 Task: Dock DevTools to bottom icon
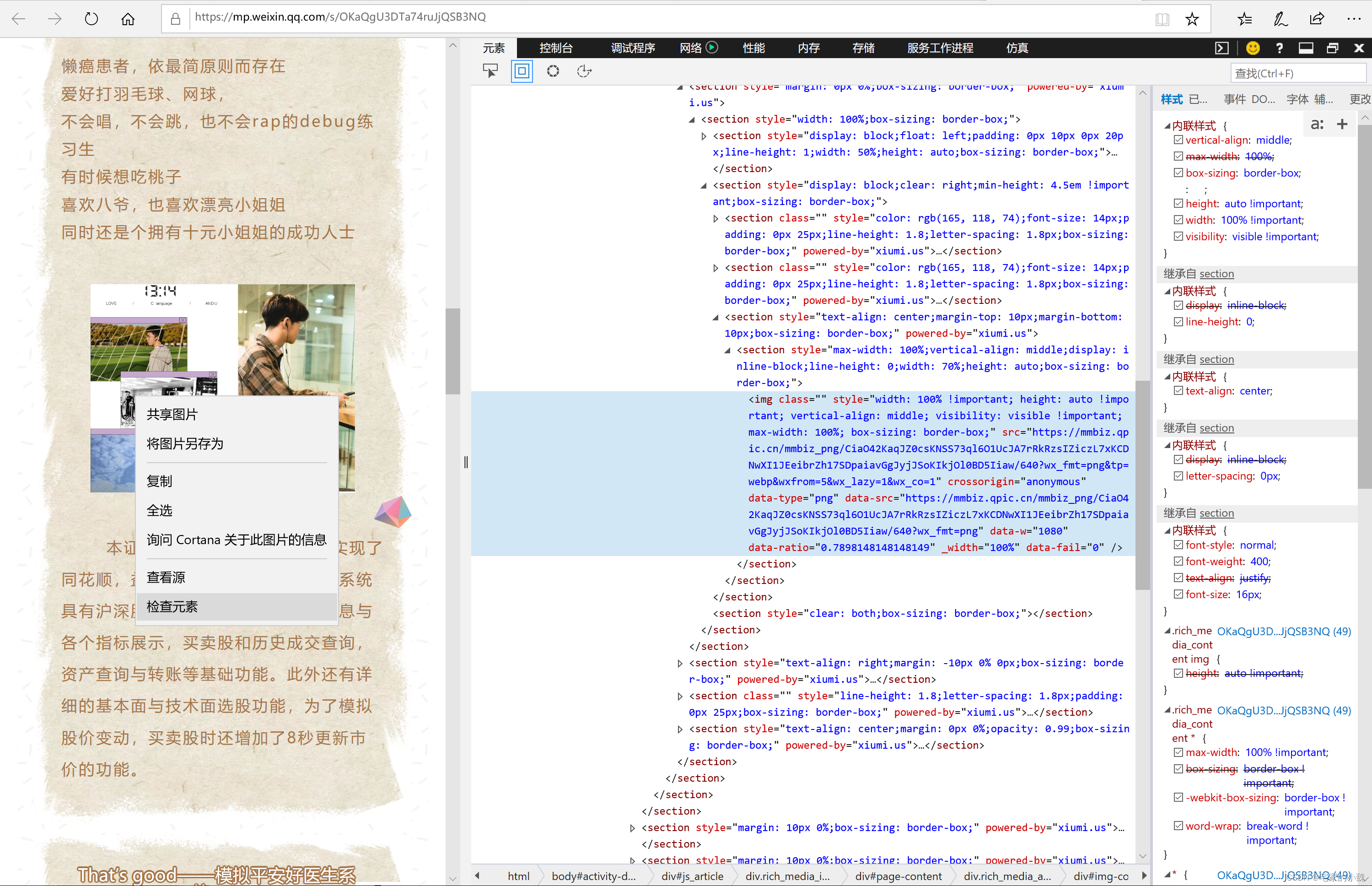click(1306, 49)
